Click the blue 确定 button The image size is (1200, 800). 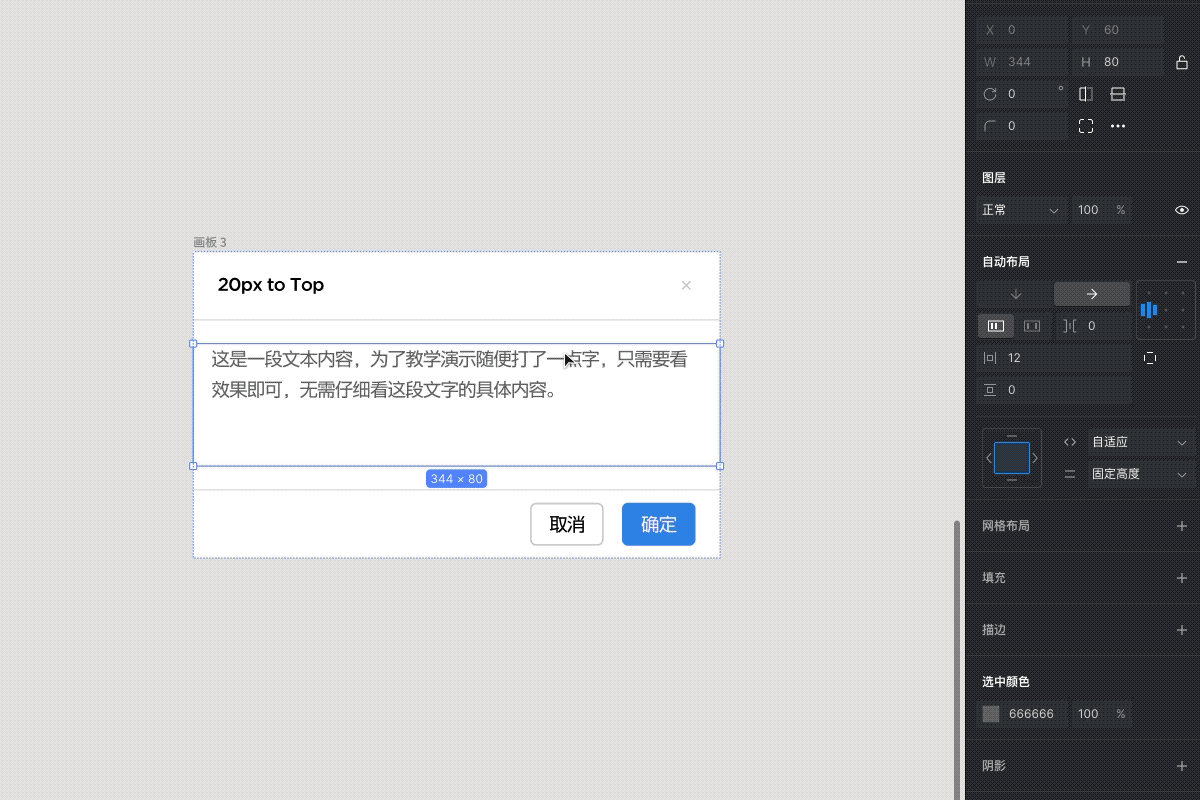pos(658,524)
